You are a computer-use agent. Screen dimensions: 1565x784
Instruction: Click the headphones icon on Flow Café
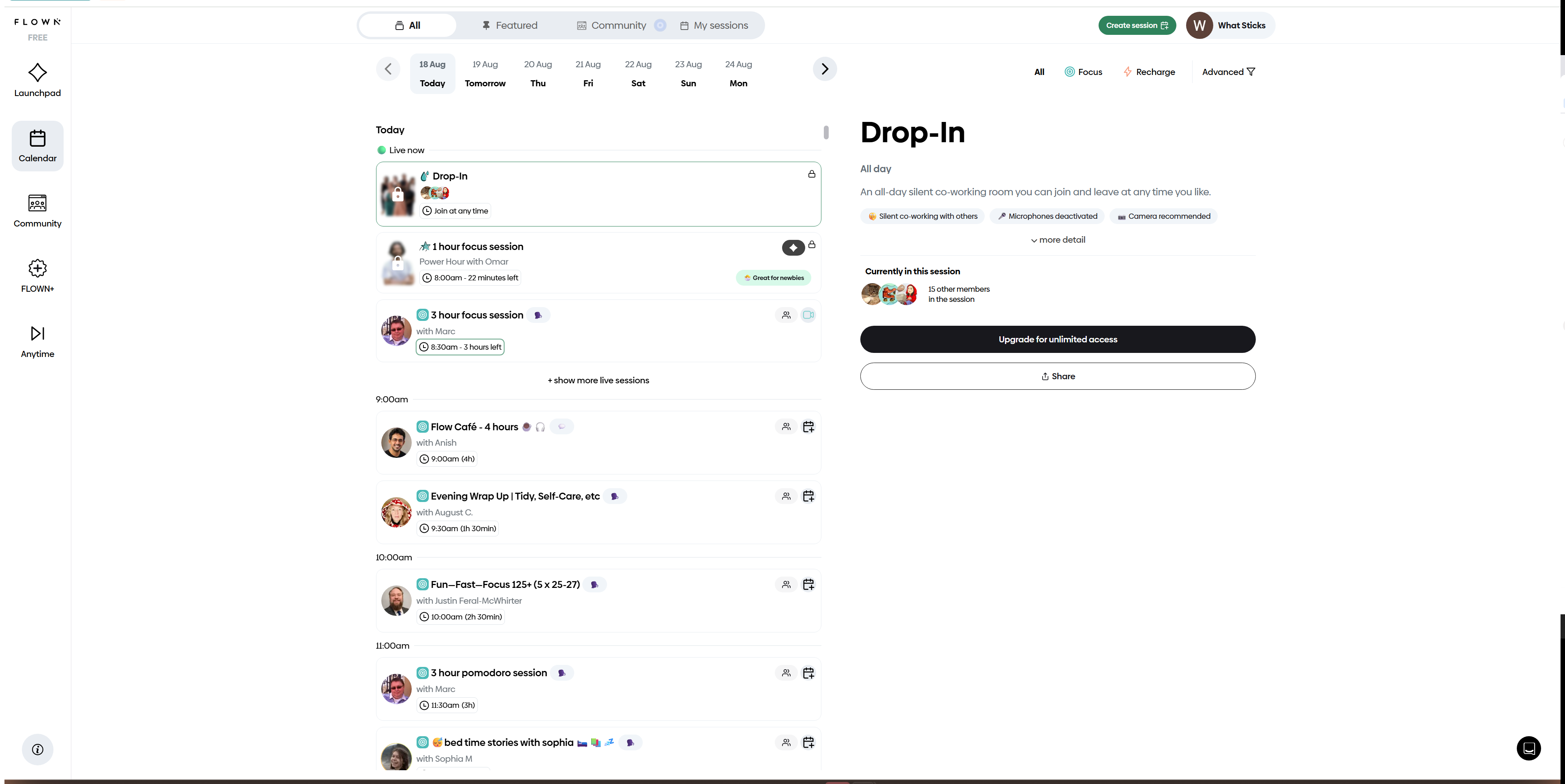click(540, 427)
